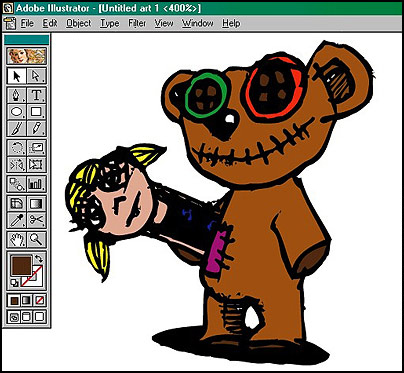The image size is (404, 373).
Task: Select the white arrow Direct Selection tool
Action: tap(36, 76)
